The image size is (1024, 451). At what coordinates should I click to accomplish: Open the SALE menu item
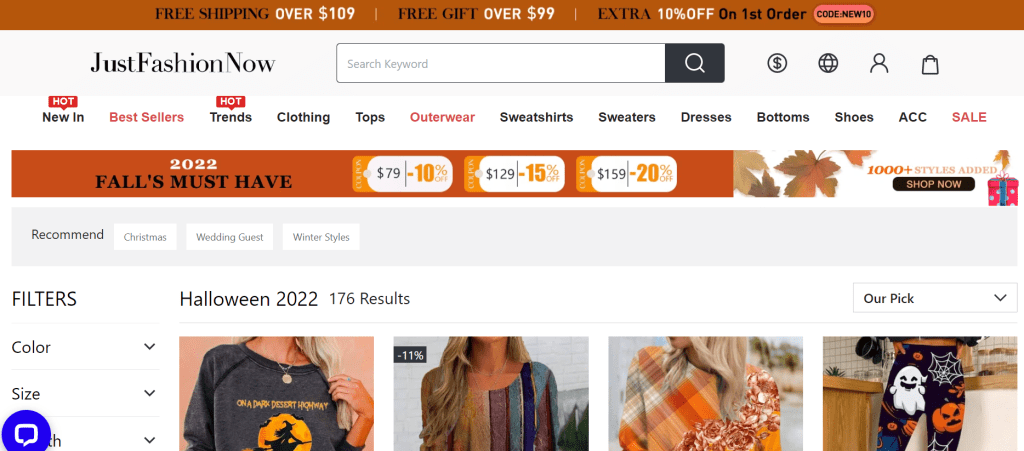(968, 117)
